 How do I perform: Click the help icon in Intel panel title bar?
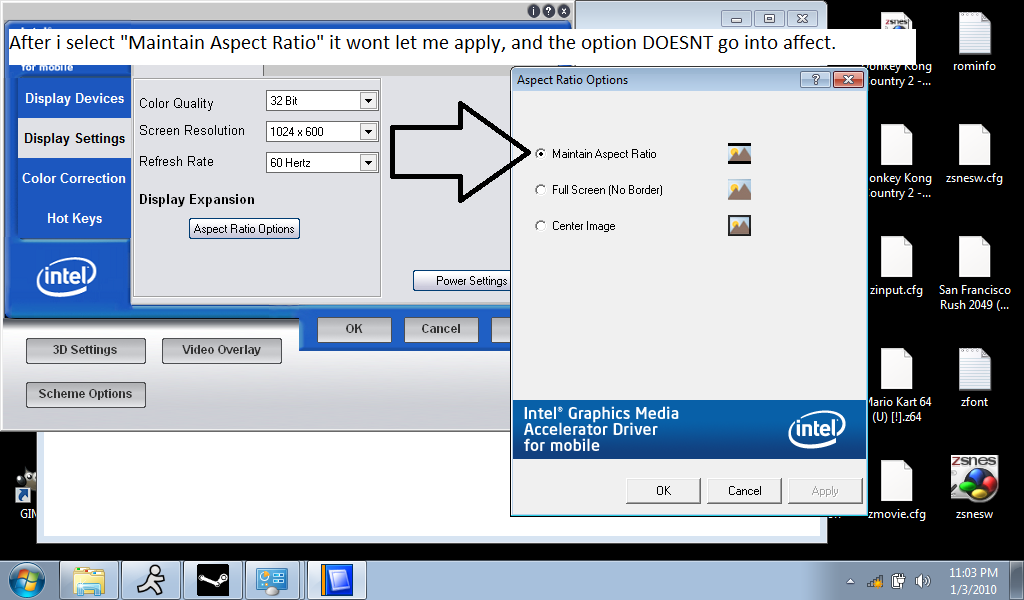[549, 11]
